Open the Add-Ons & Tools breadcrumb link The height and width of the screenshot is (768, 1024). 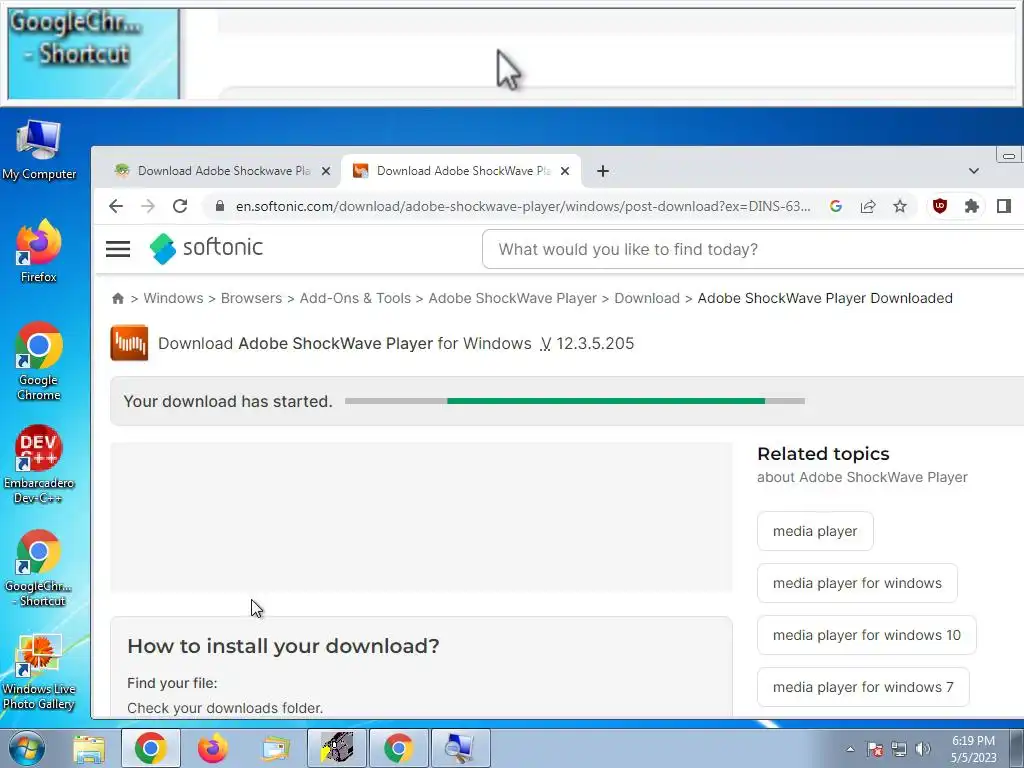pyautogui.click(x=355, y=298)
